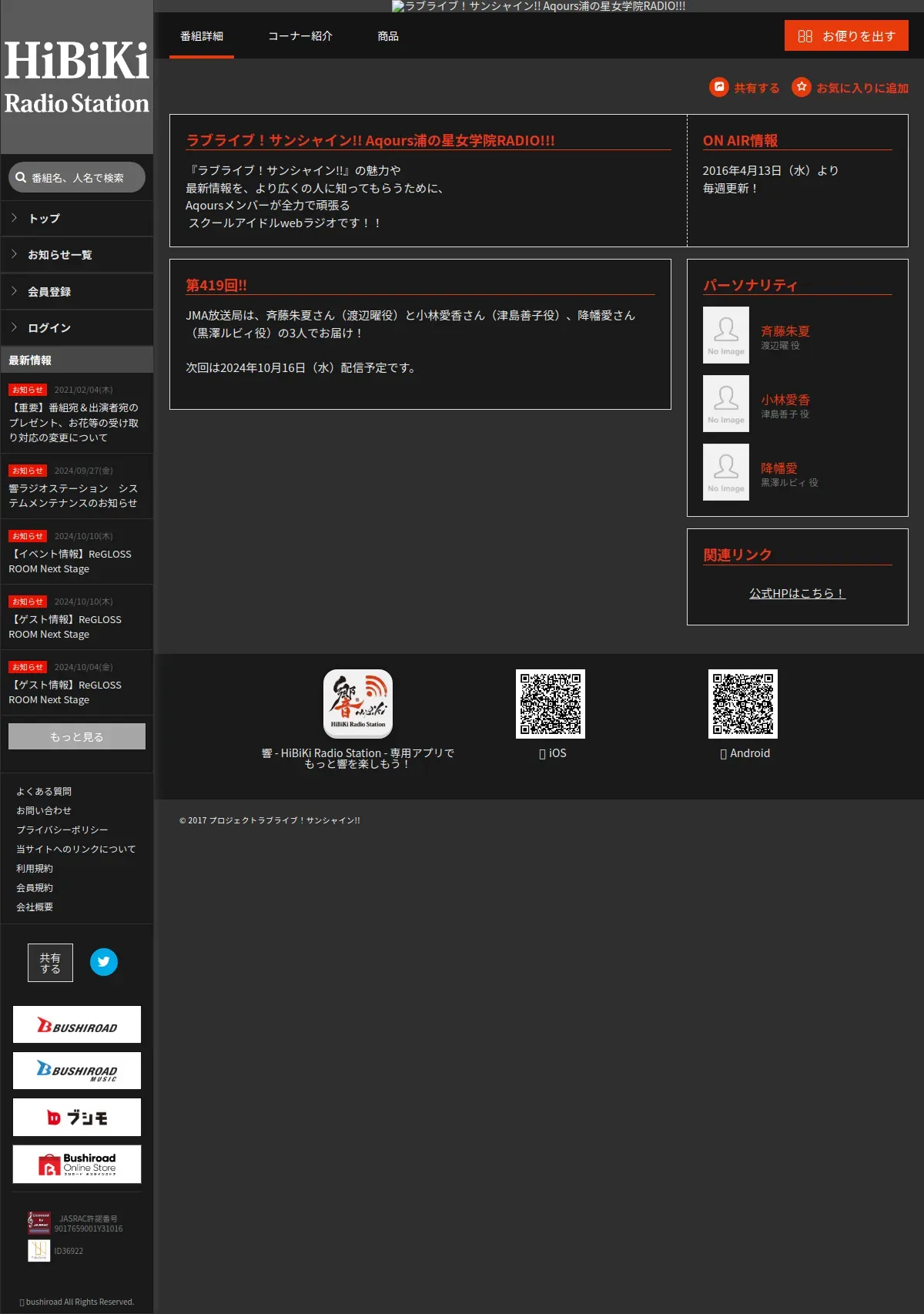
Task: Open the 小林愛香 personality link
Action: 785,400
